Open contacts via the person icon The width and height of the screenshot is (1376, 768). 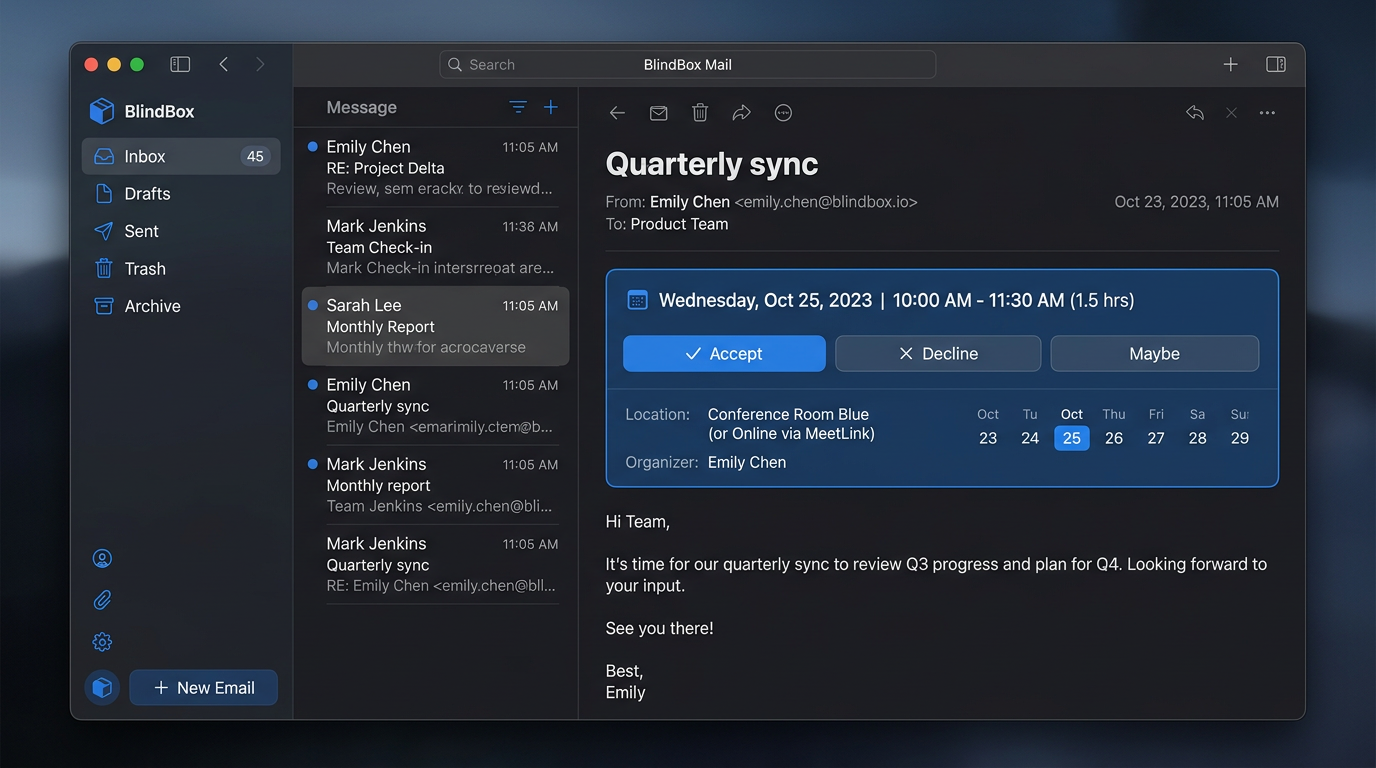[x=101, y=558]
